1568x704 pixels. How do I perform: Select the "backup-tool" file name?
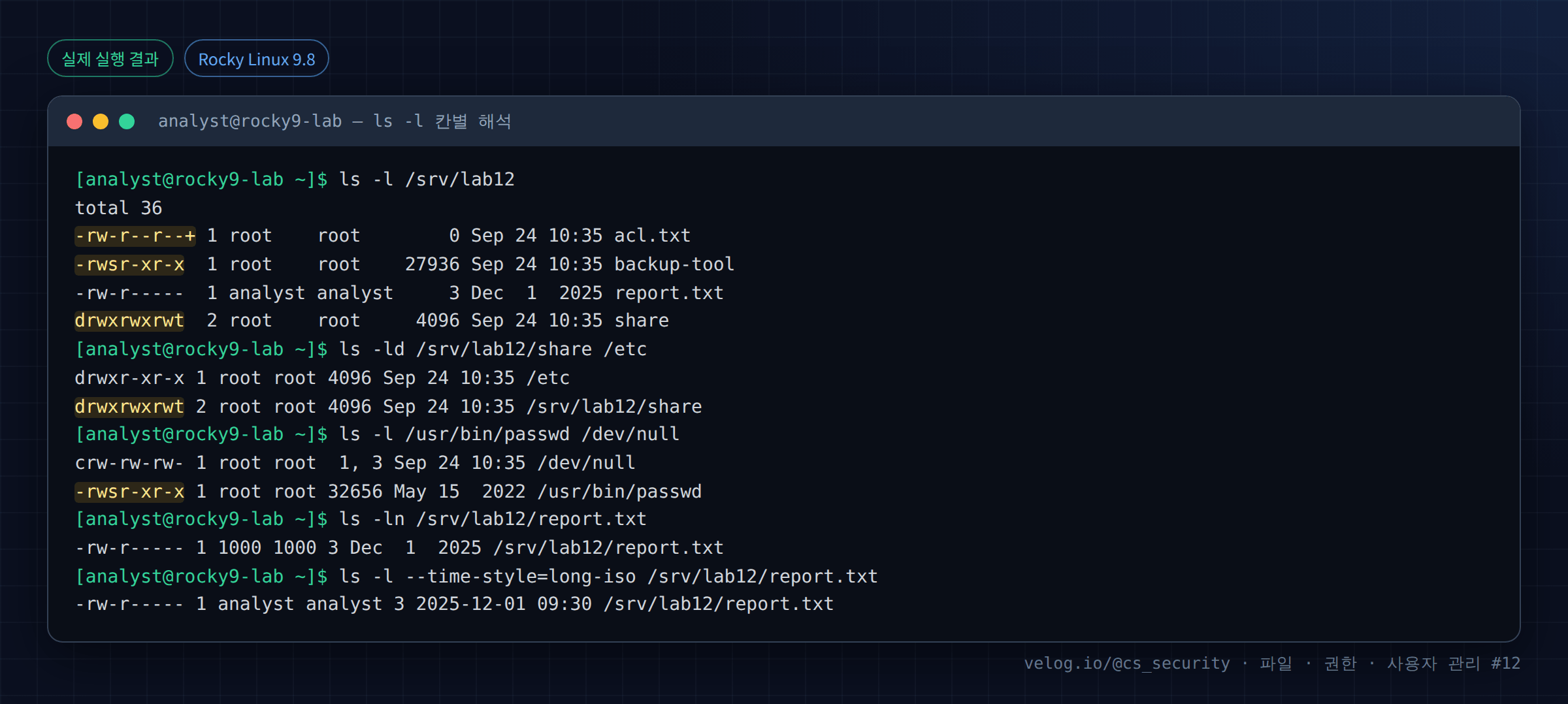point(674,264)
